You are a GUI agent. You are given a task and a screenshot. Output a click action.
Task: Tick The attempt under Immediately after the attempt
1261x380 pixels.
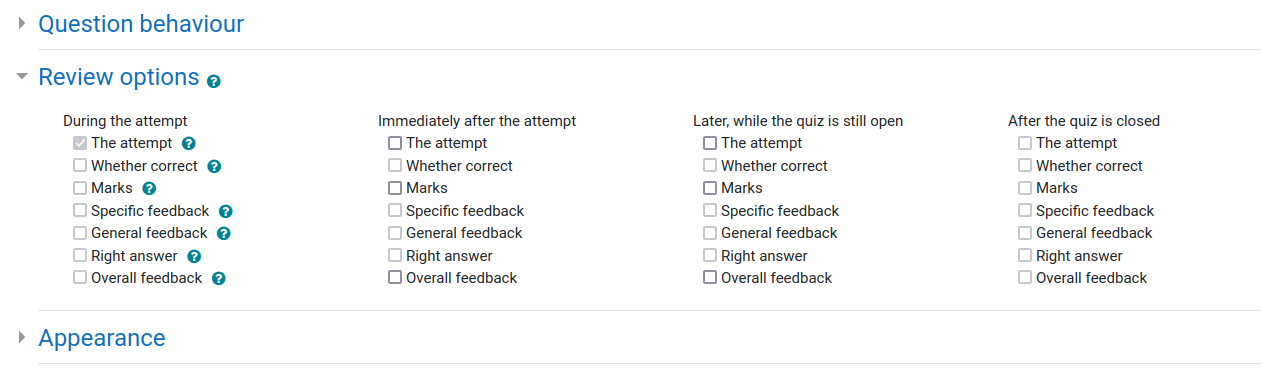(395, 143)
